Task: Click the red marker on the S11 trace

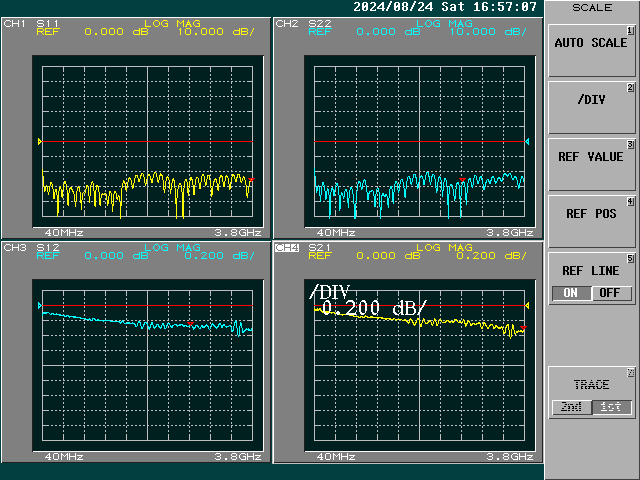Action: (252, 179)
